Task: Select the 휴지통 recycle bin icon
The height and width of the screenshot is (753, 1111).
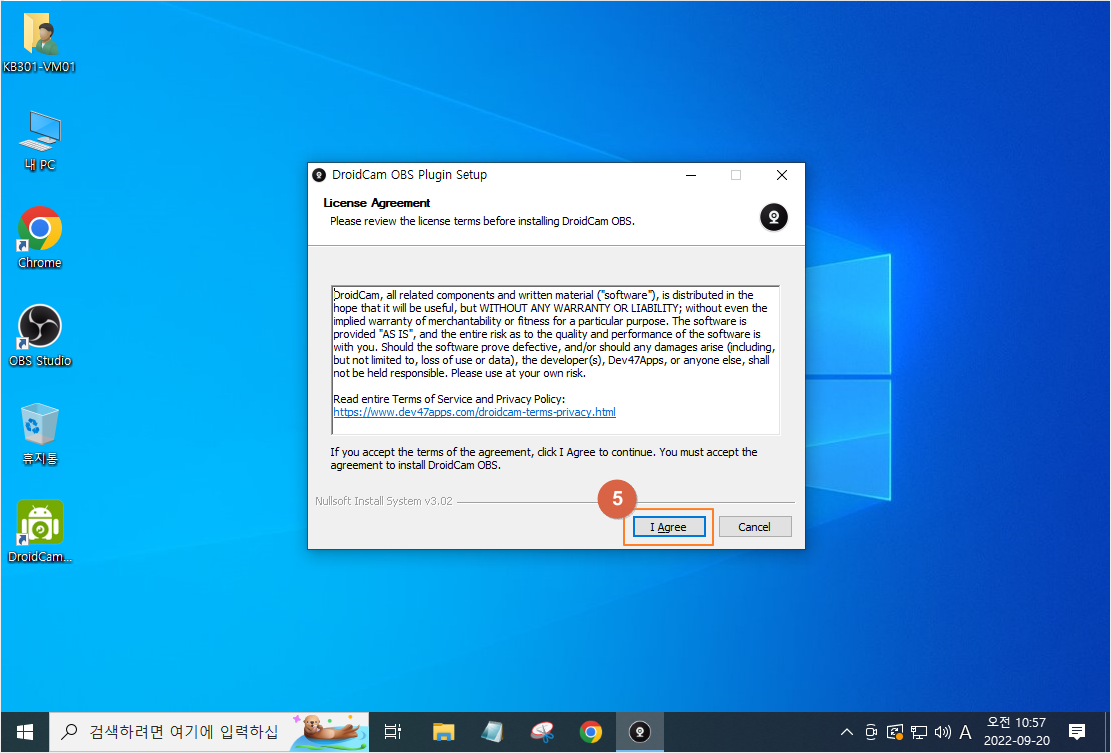Action: (40, 434)
